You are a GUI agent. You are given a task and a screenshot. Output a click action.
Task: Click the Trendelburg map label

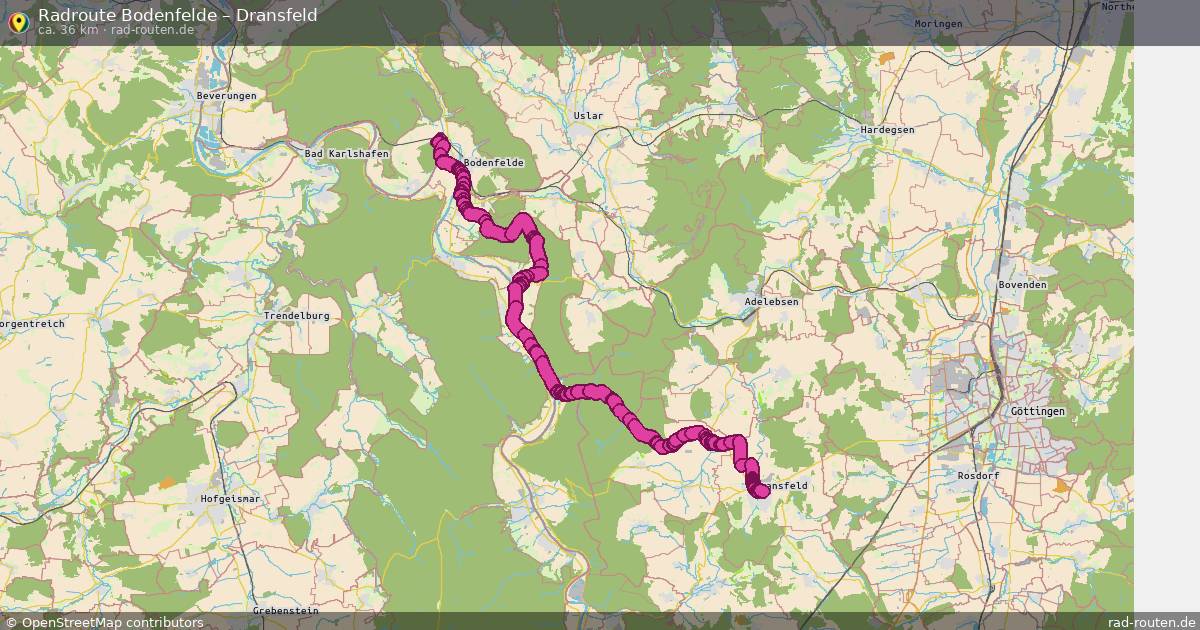(x=296, y=315)
